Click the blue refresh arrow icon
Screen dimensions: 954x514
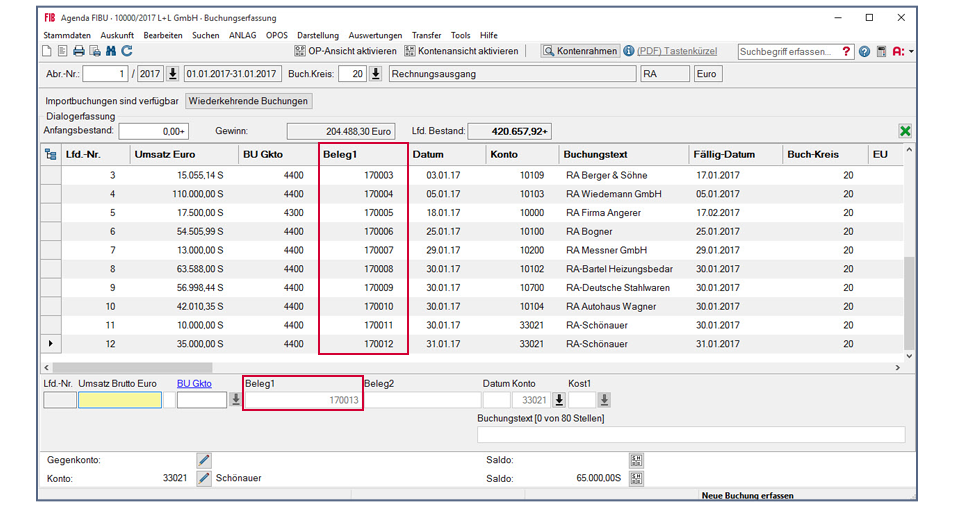click(x=127, y=51)
